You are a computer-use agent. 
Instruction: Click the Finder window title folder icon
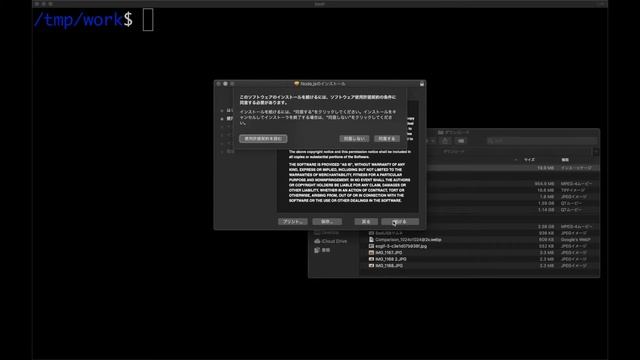pos(440,132)
